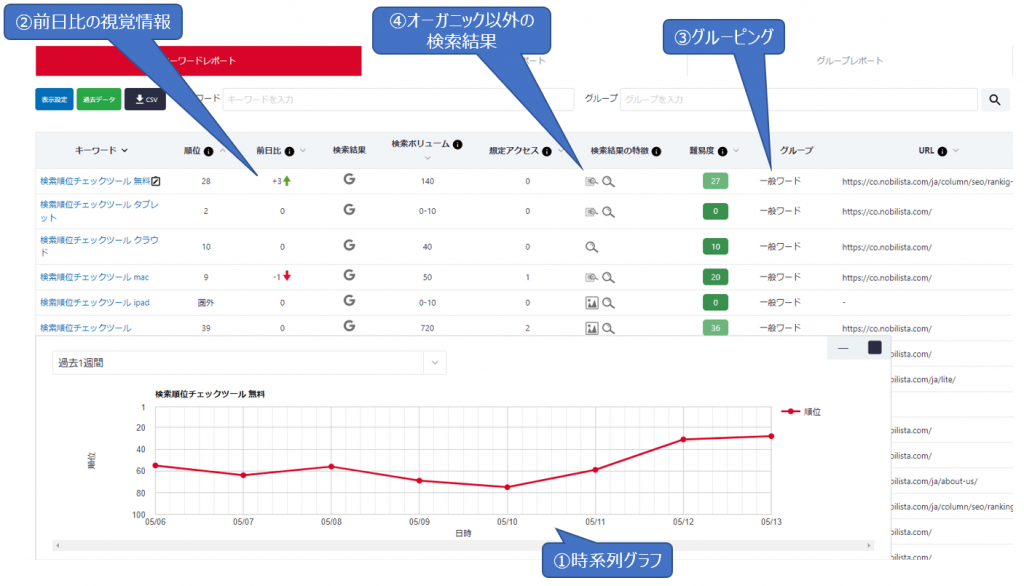Toggle the 順位 legend series in the chart
The height and width of the screenshot is (586, 1024).
click(802, 411)
